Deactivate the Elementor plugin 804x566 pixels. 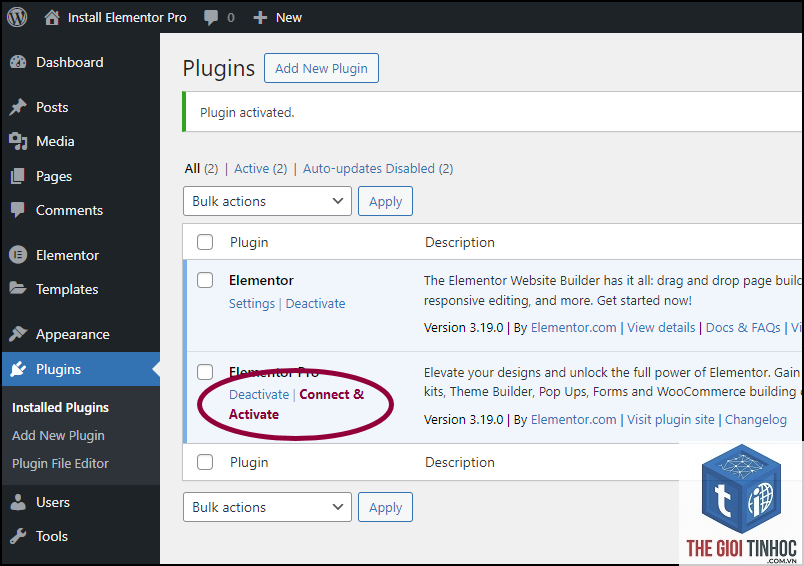[x=315, y=304]
